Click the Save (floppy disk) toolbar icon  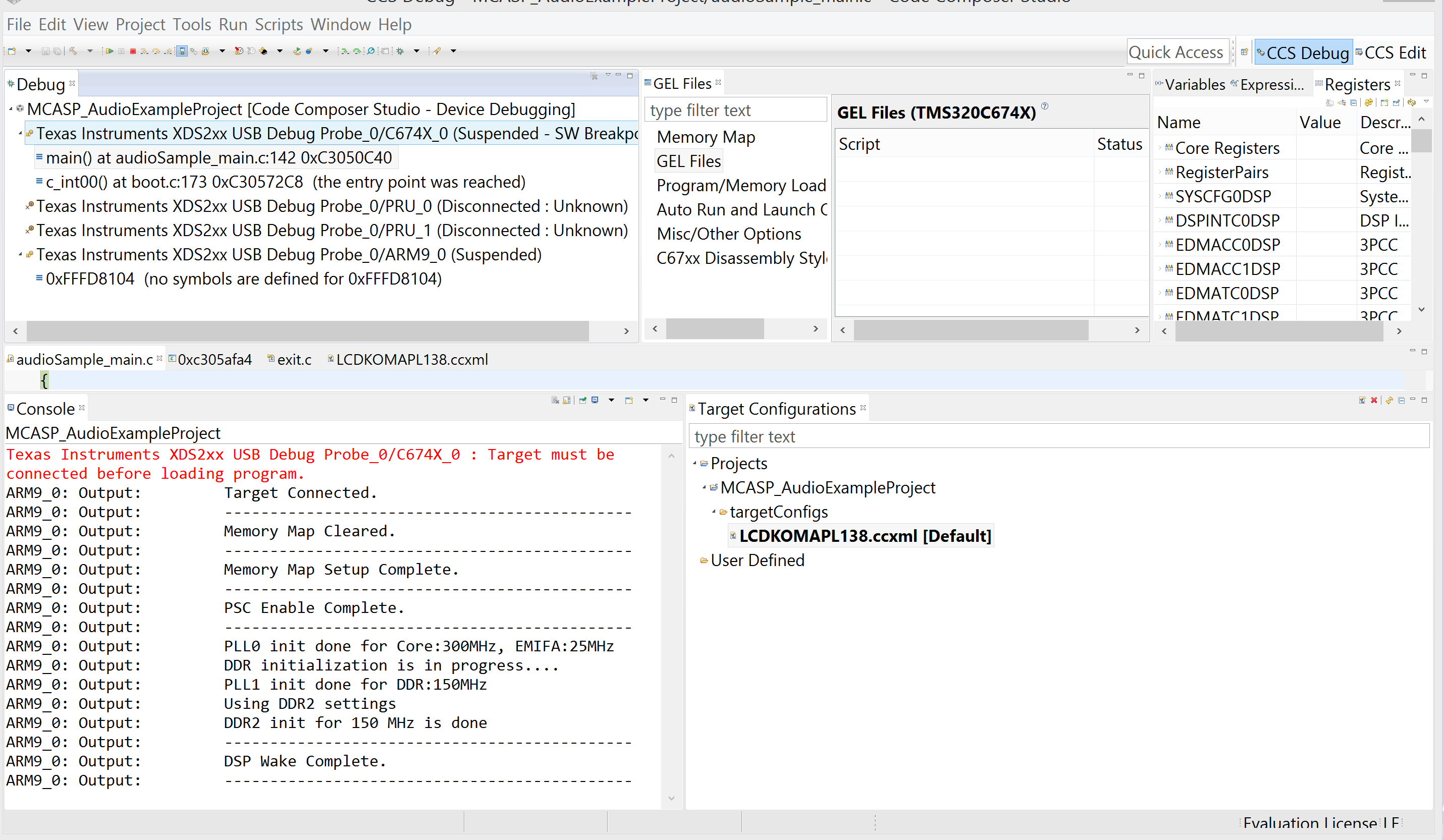coord(45,51)
